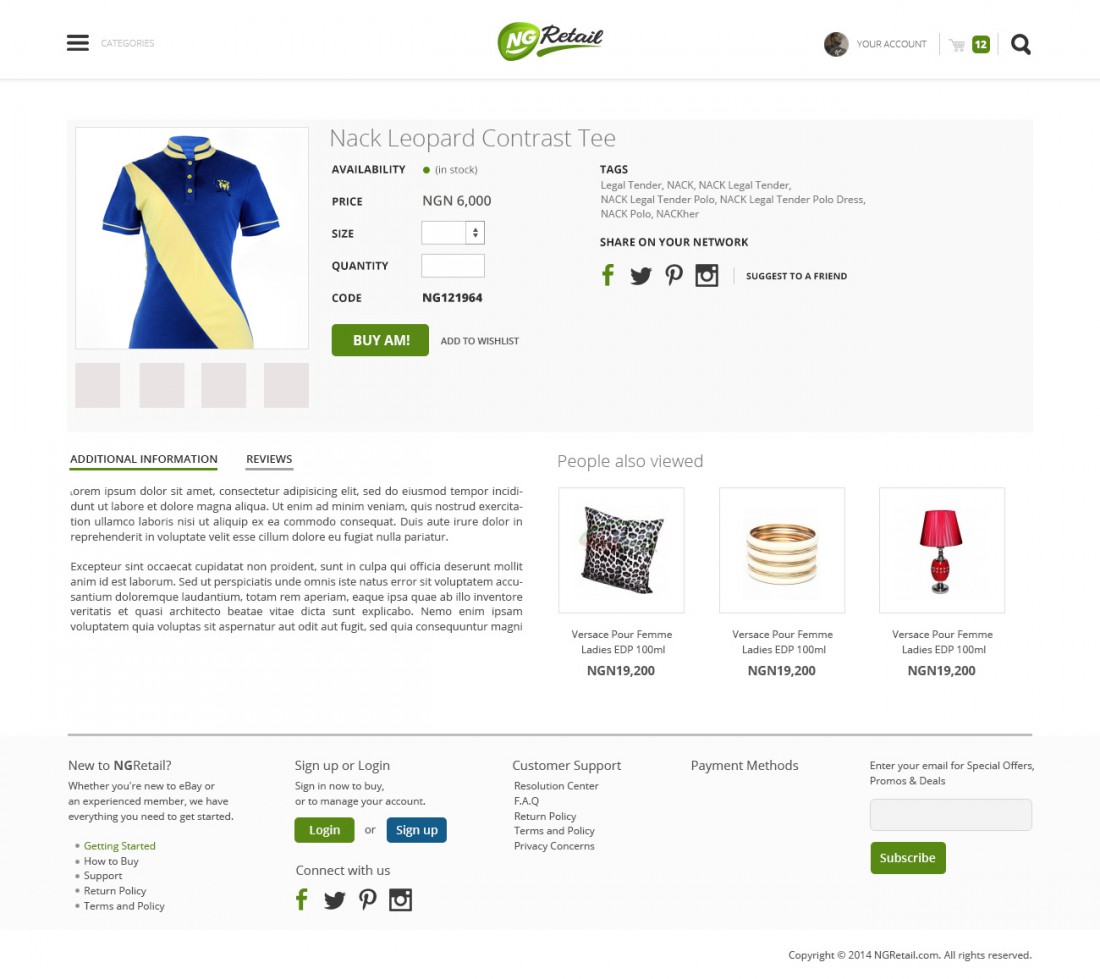
Task: Share product on Twitter icon
Action: coord(640,276)
